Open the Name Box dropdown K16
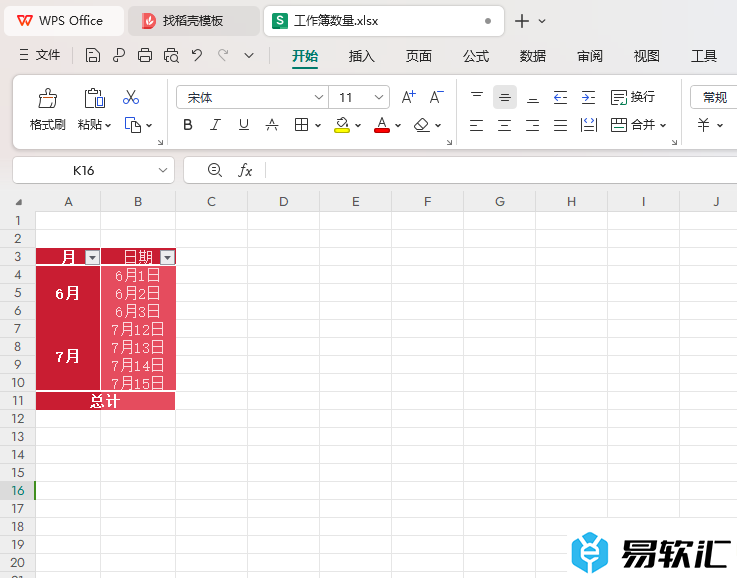 pyautogui.click(x=163, y=170)
